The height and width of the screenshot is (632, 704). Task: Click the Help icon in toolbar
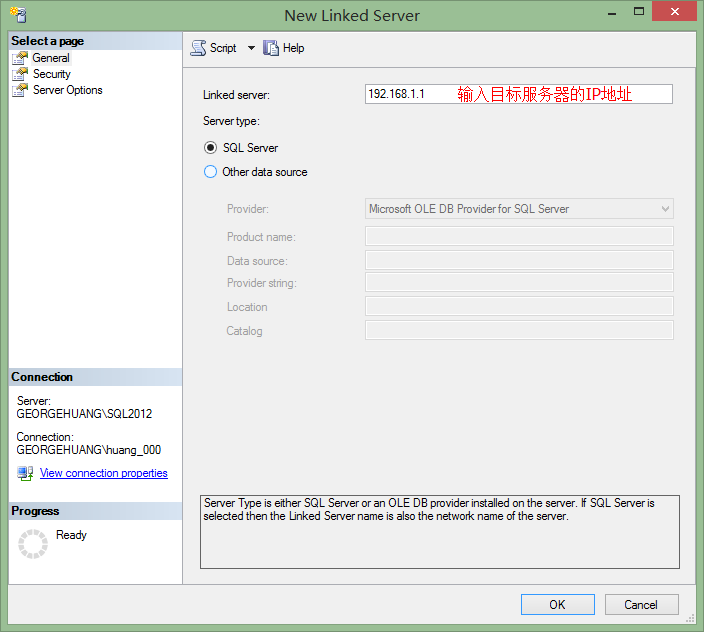271,48
